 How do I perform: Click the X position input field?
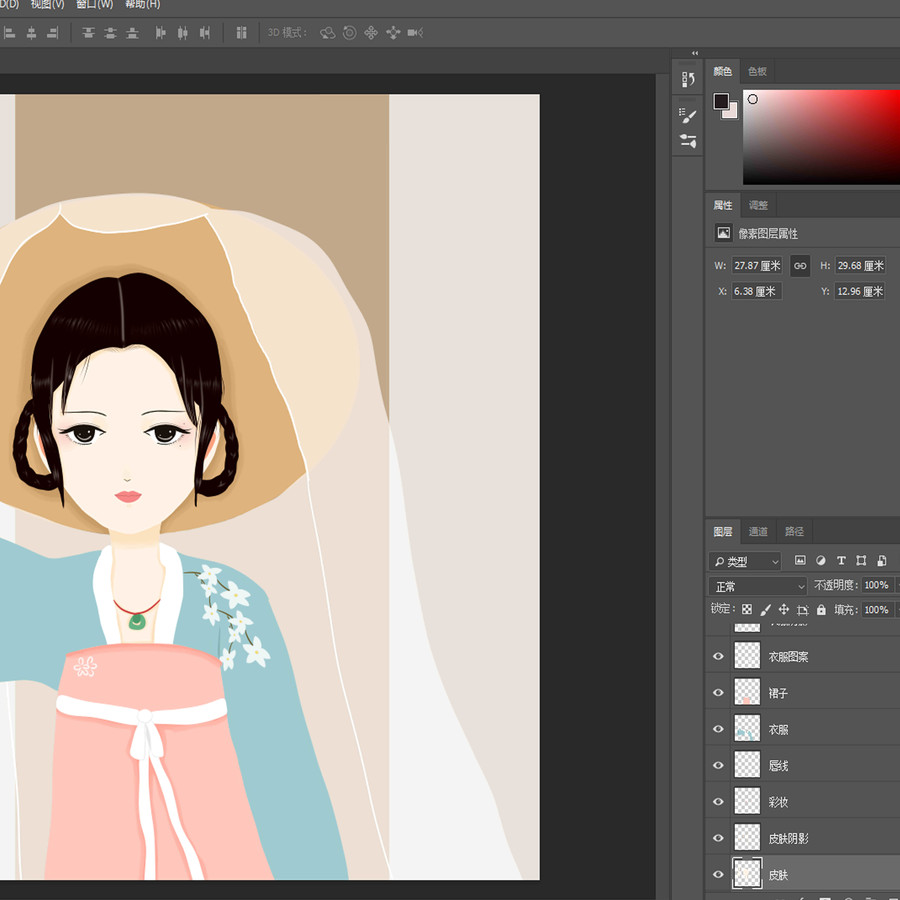[x=757, y=291]
